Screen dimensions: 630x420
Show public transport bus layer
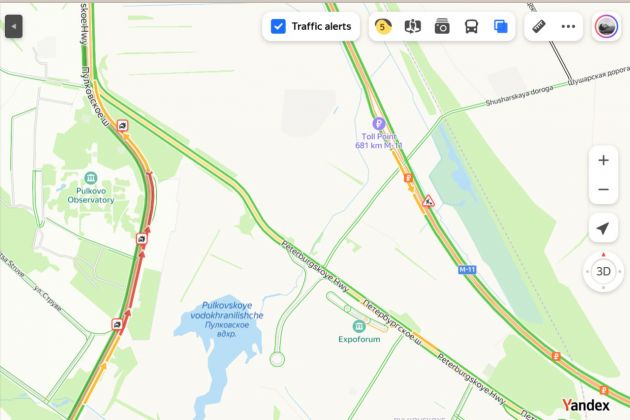(x=471, y=27)
